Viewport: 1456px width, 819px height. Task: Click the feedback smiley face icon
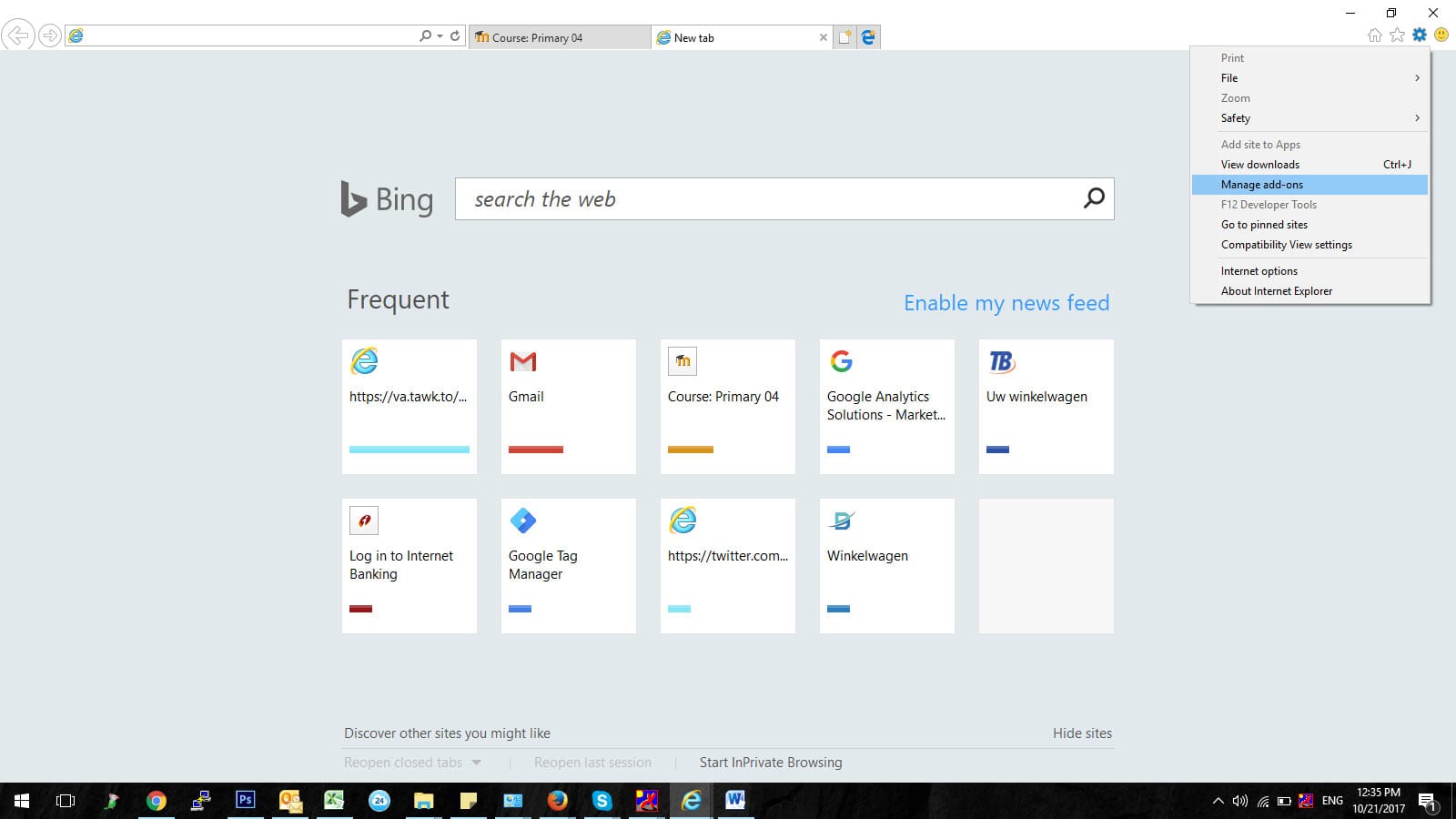tap(1441, 35)
